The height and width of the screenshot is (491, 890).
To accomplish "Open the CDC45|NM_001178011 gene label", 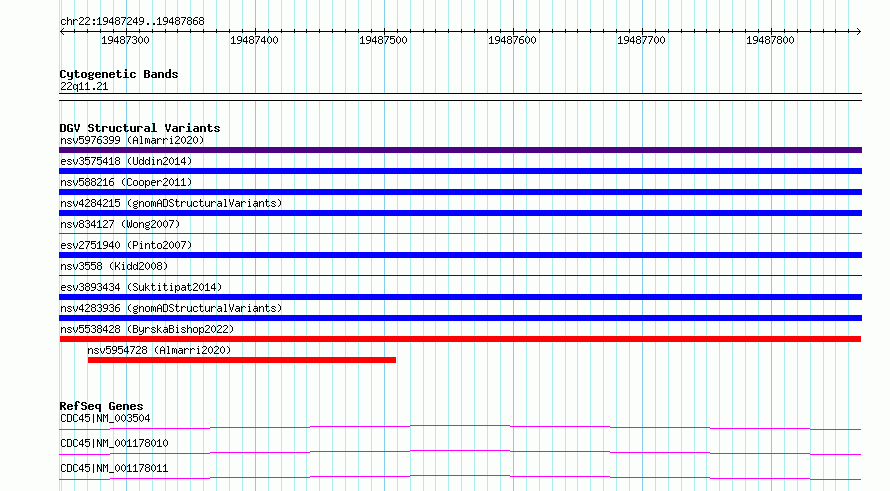I will tap(114, 468).
